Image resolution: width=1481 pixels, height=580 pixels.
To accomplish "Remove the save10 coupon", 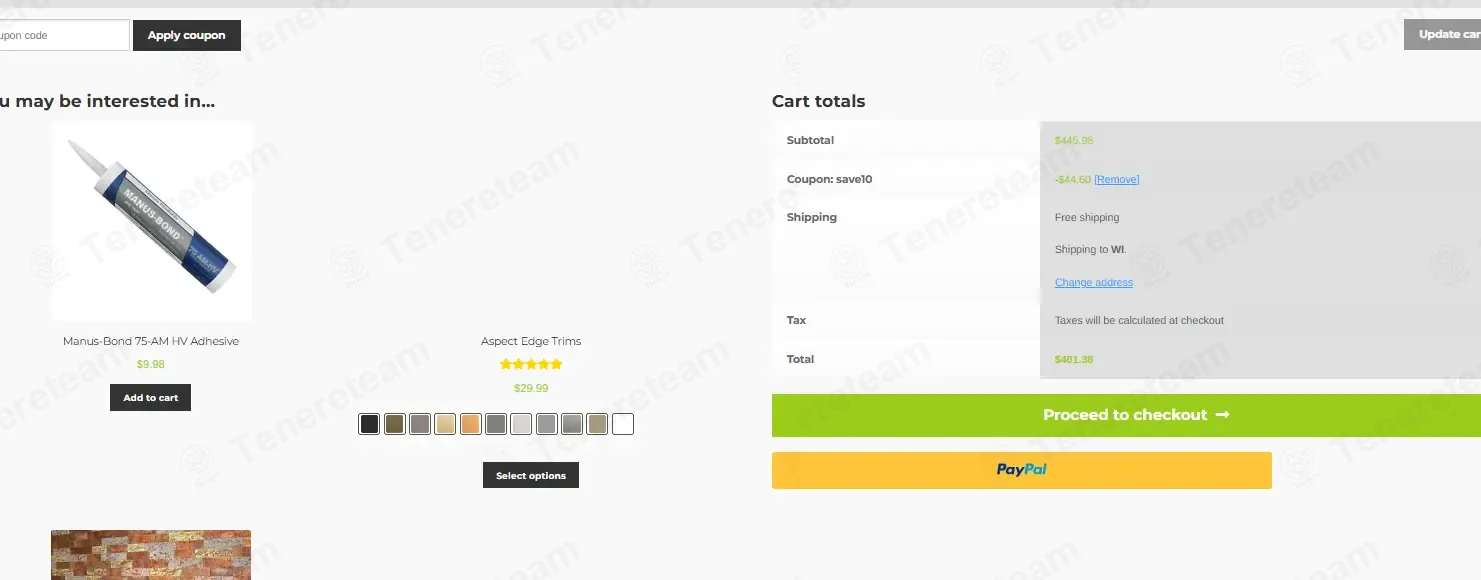I will (1116, 180).
